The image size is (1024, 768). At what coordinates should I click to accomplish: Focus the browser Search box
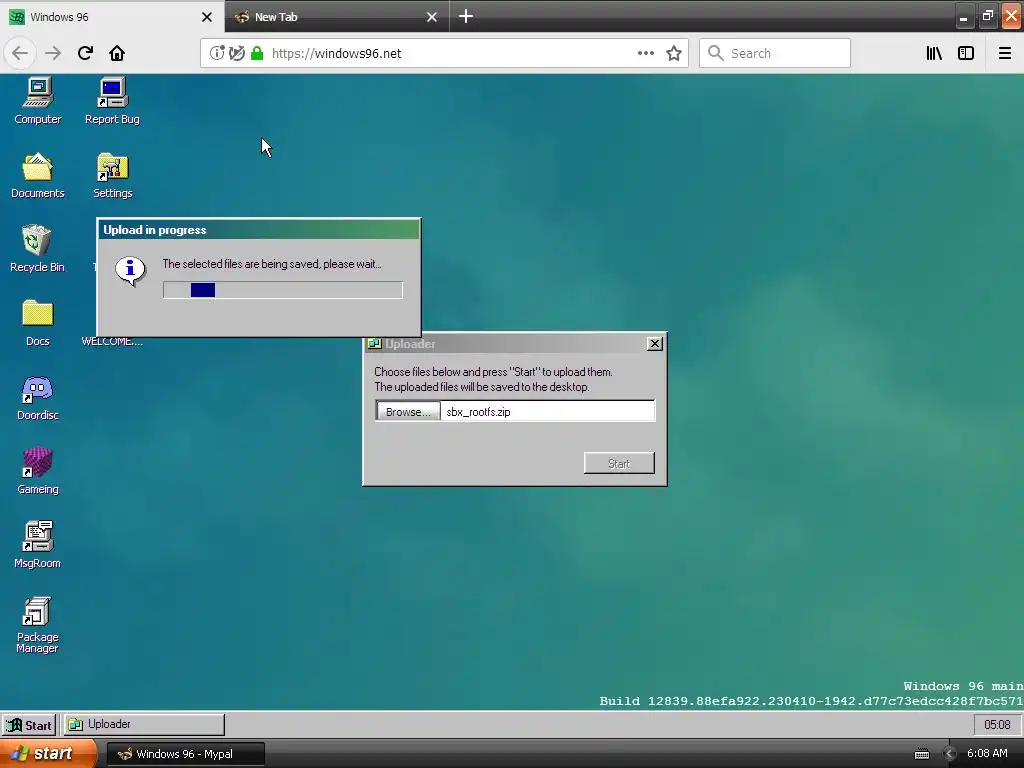[775, 53]
